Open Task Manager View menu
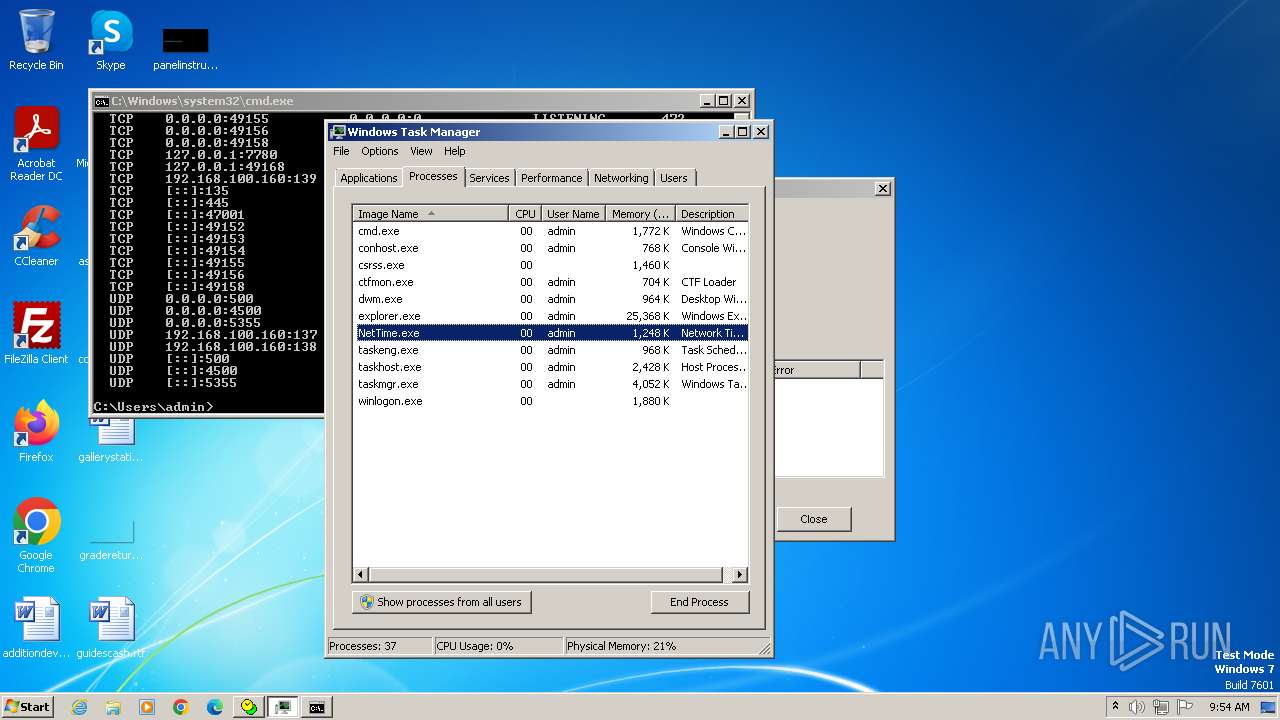 (x=421, y=151)
